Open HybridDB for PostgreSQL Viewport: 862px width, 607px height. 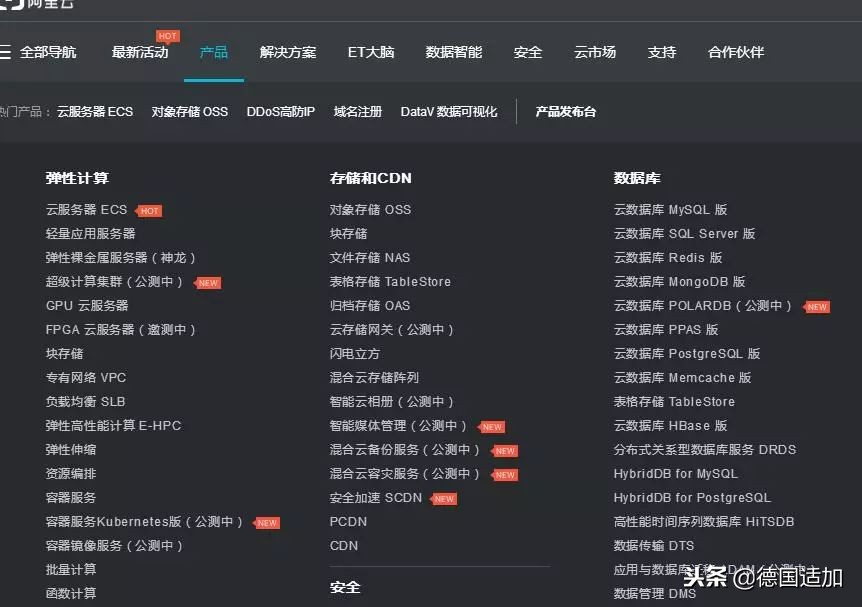690,497
